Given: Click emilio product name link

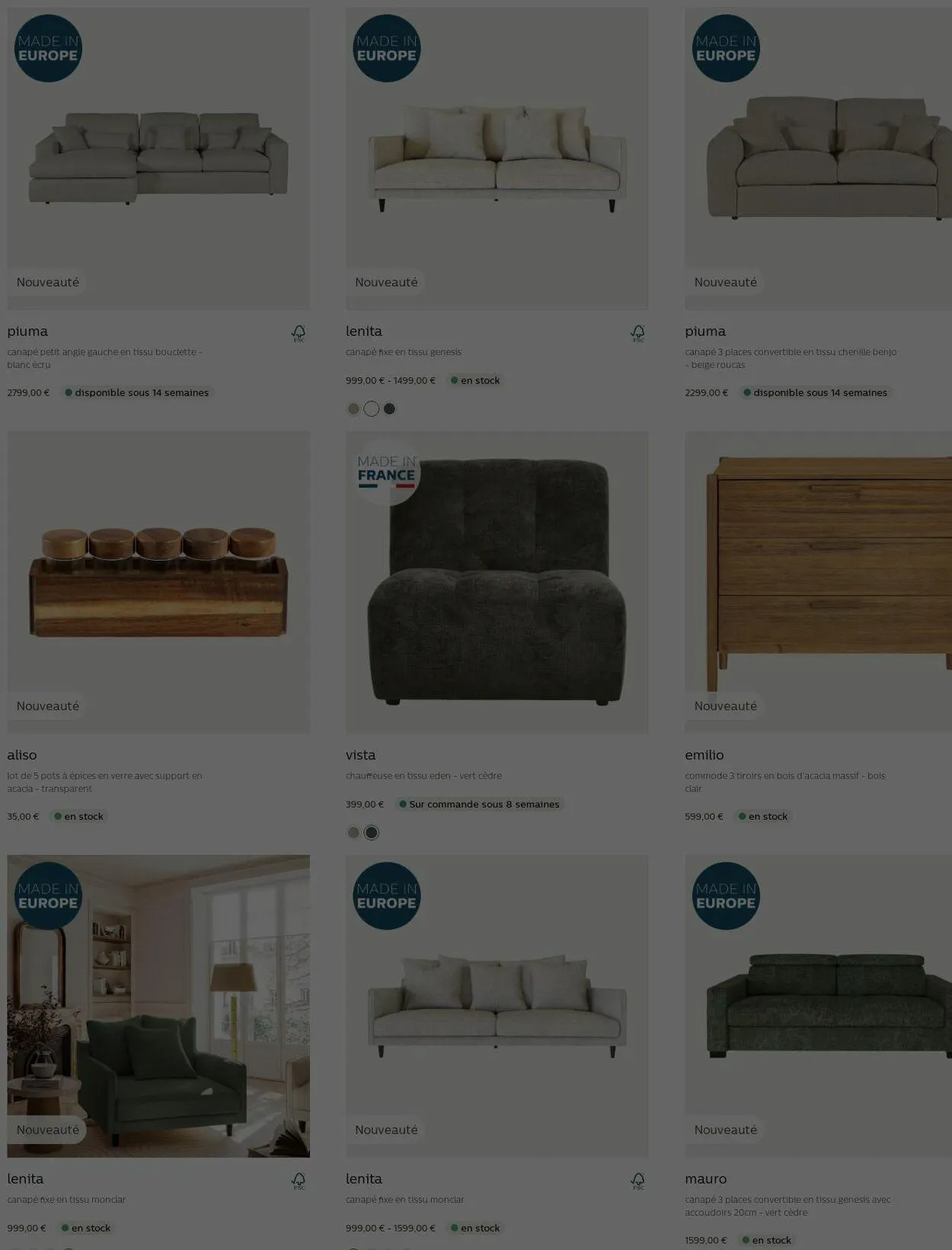Looking at the screenshot, I should 704,755.
